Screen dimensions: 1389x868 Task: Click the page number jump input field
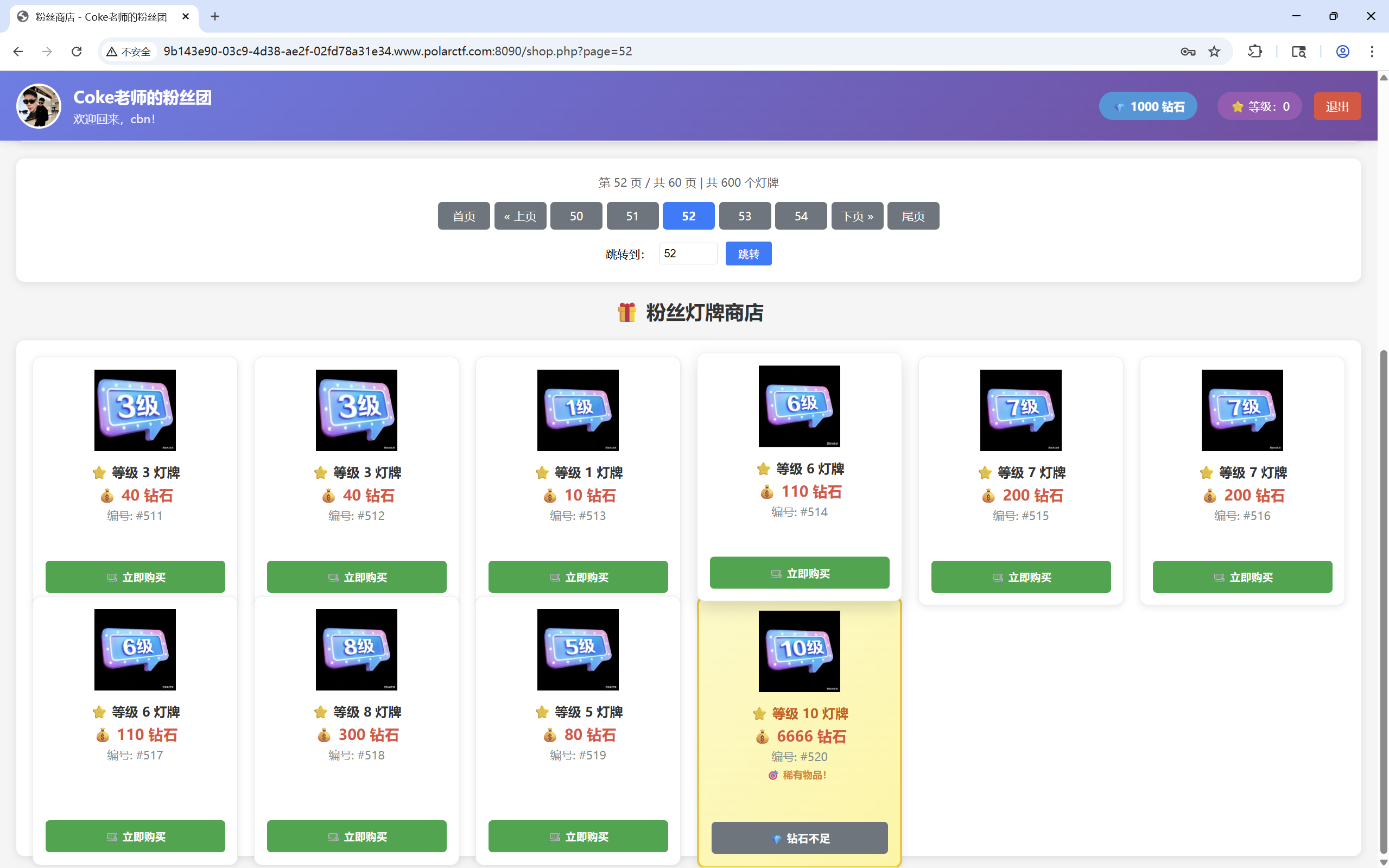[x=688, y=254]
